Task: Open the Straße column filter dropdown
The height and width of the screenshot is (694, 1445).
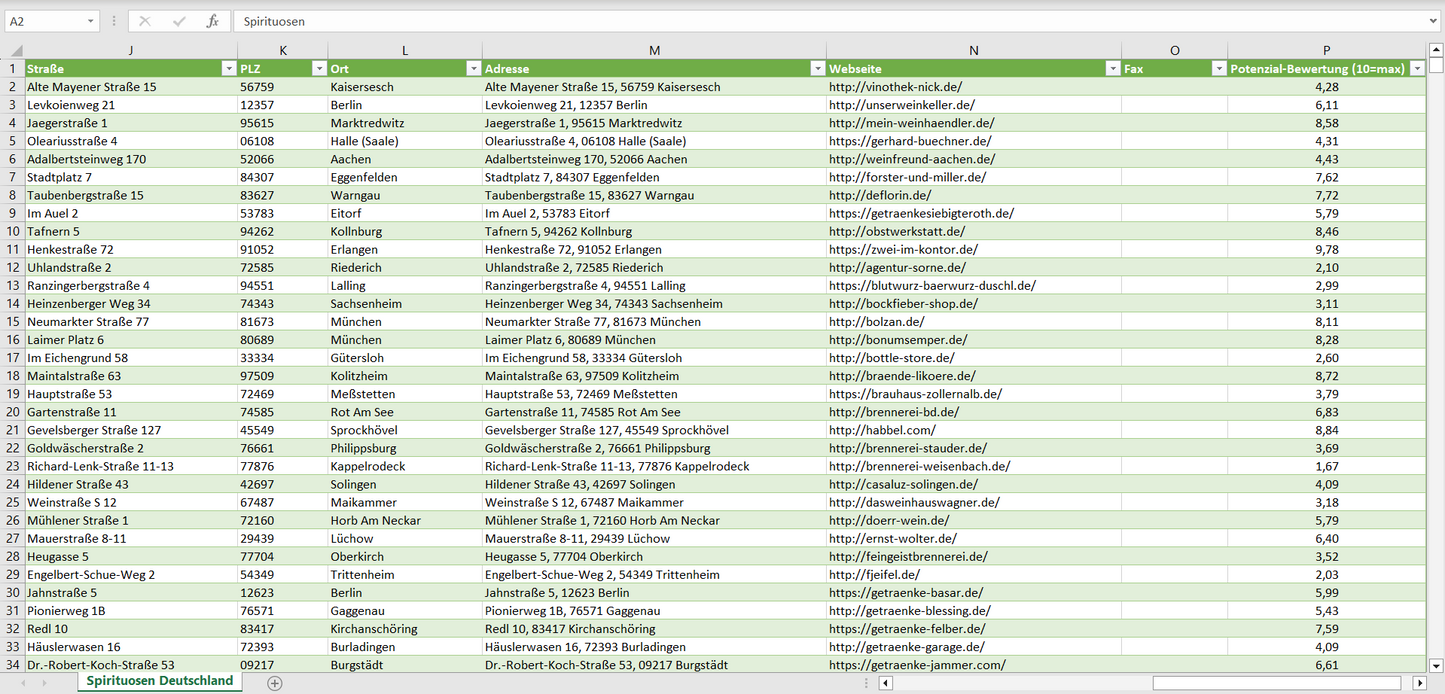Action: tap(227, 69)
